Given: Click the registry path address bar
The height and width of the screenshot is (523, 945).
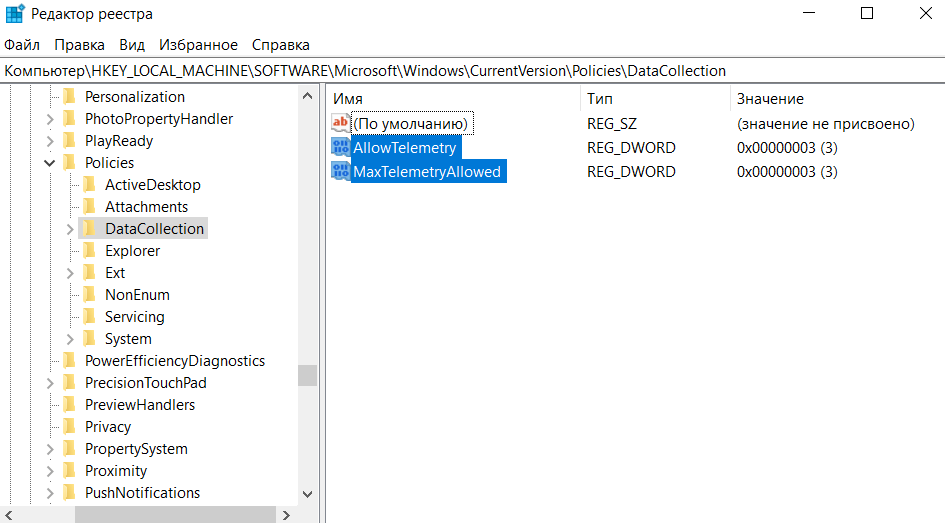Looking at the screenshot, I should [x=472, y=71].
